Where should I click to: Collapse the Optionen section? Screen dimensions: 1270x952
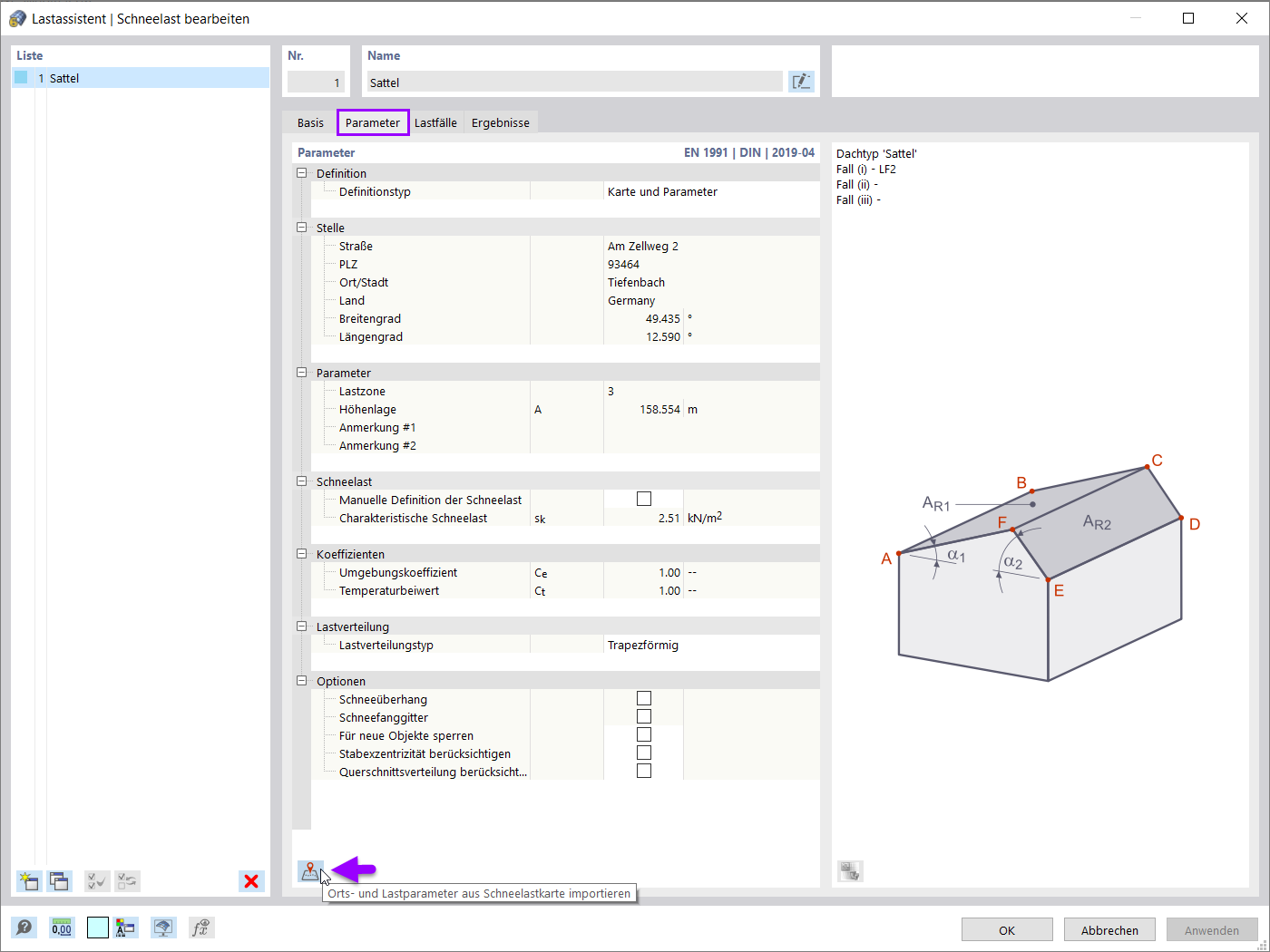[x=302, y=681]
